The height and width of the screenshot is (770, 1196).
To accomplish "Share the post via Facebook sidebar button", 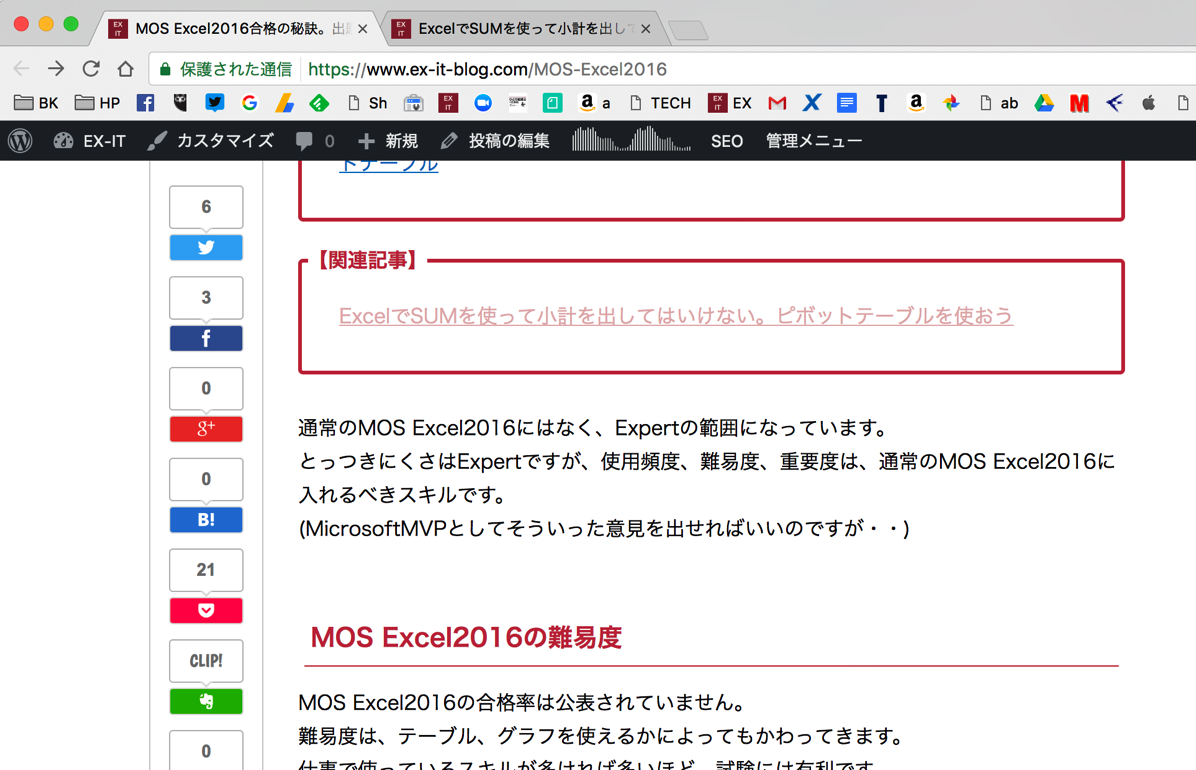I will (206, 339).
